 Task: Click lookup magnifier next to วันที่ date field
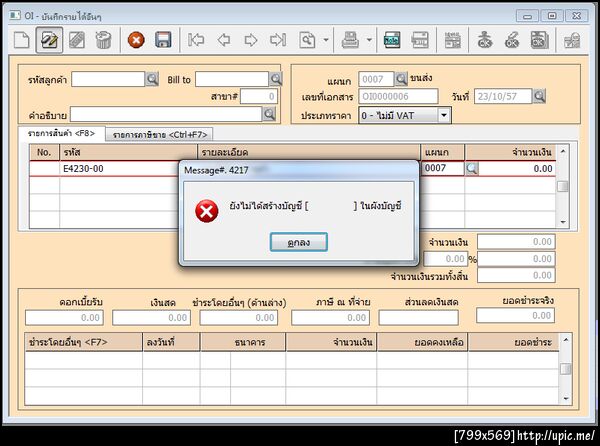click(539, 96)
